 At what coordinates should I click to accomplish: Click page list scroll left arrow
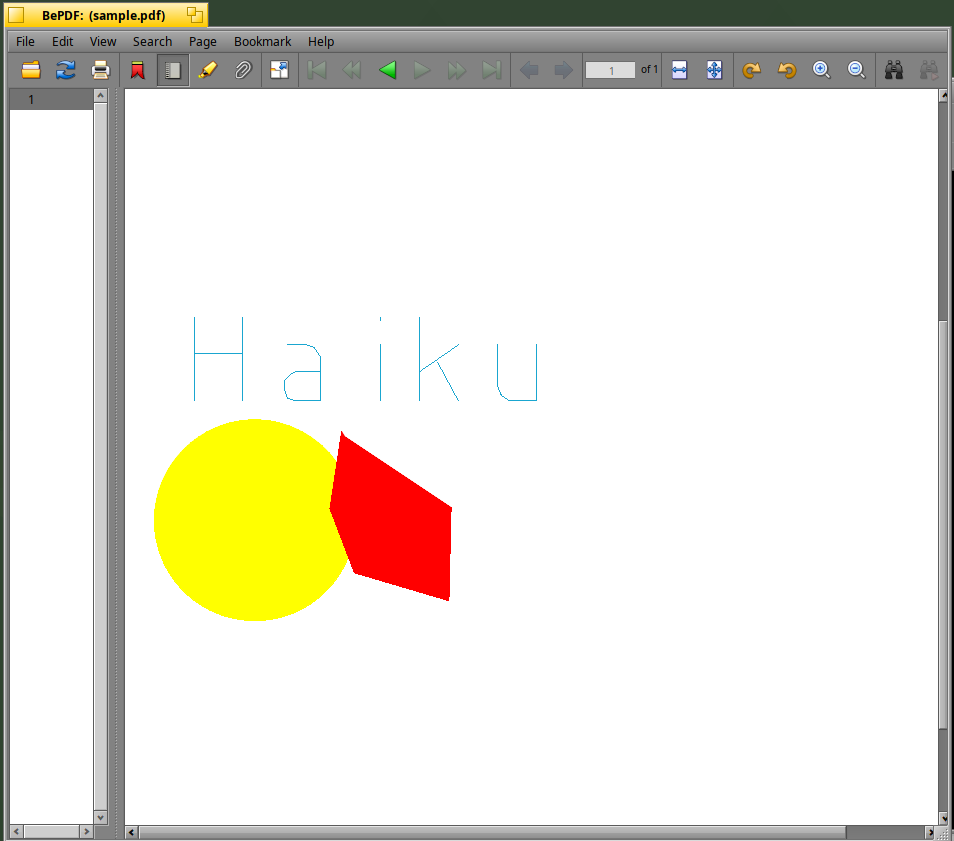16,831
